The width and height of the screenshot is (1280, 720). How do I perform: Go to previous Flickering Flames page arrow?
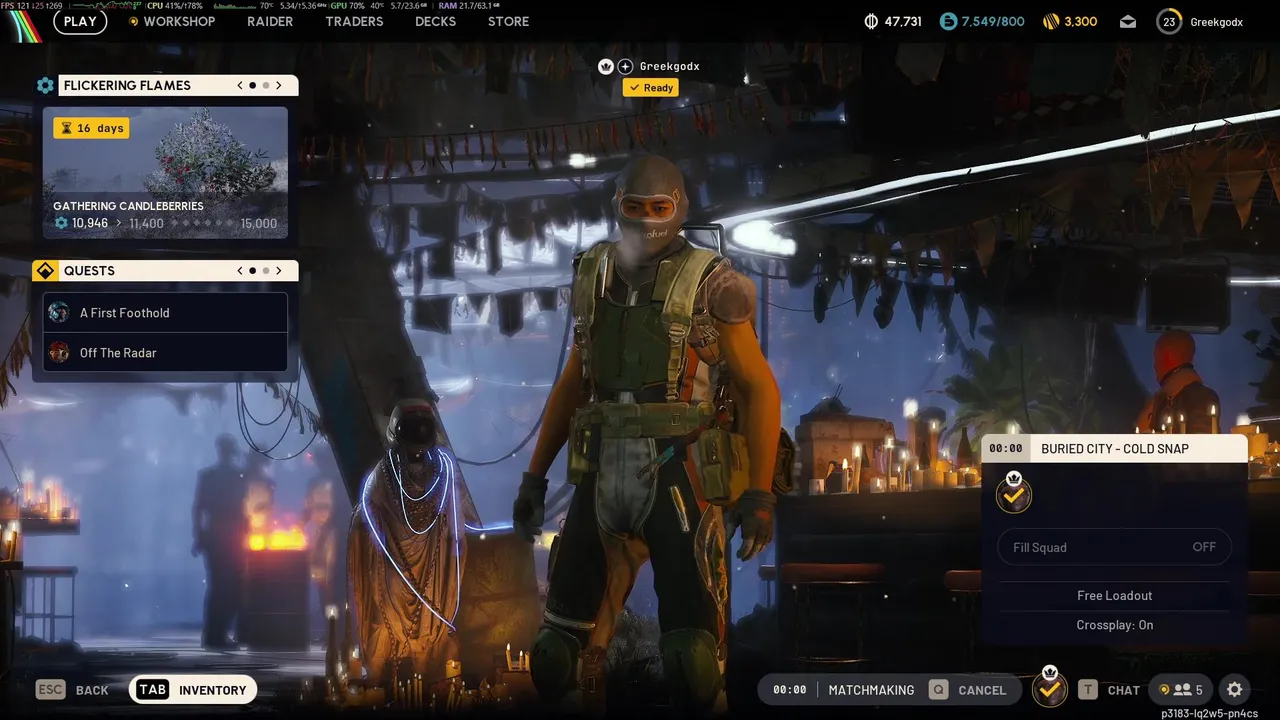click(240, 86)
